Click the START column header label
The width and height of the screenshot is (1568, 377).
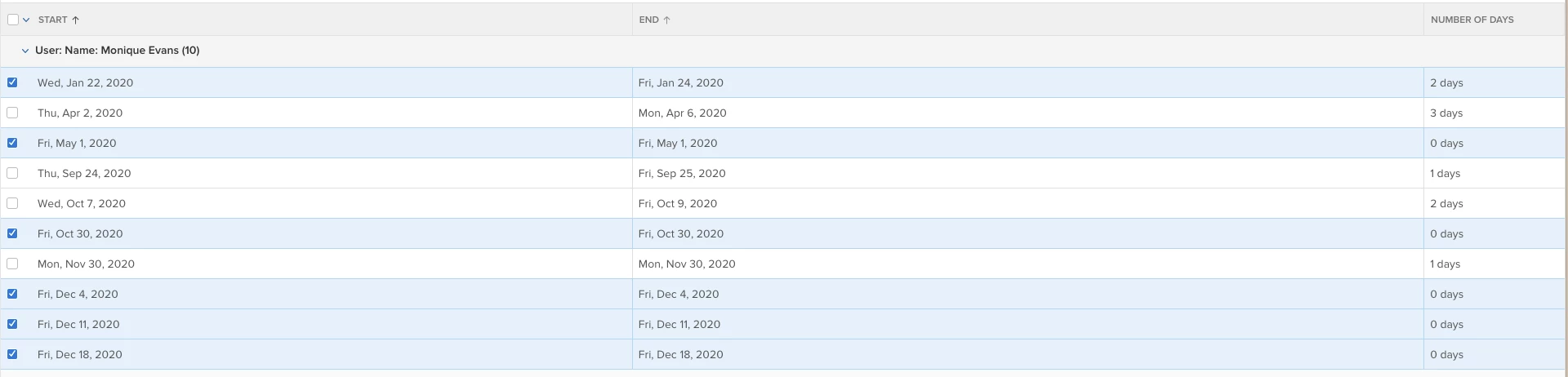click(52, 20)
